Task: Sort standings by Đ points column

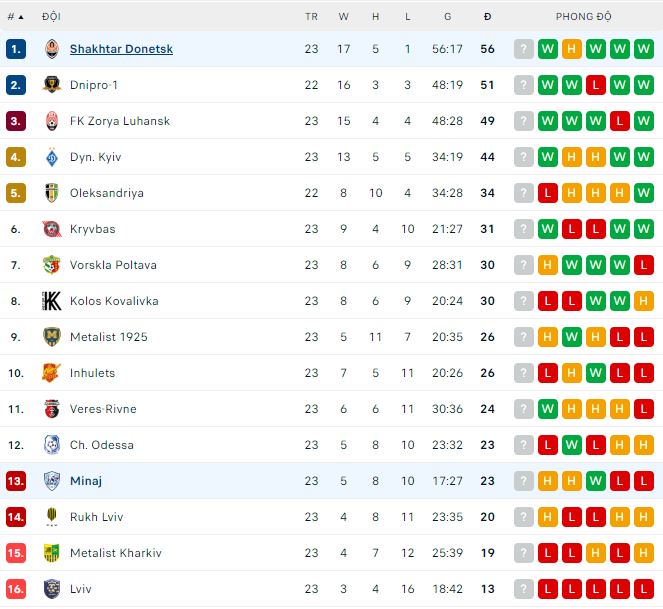Action: [x=487, y=17]
